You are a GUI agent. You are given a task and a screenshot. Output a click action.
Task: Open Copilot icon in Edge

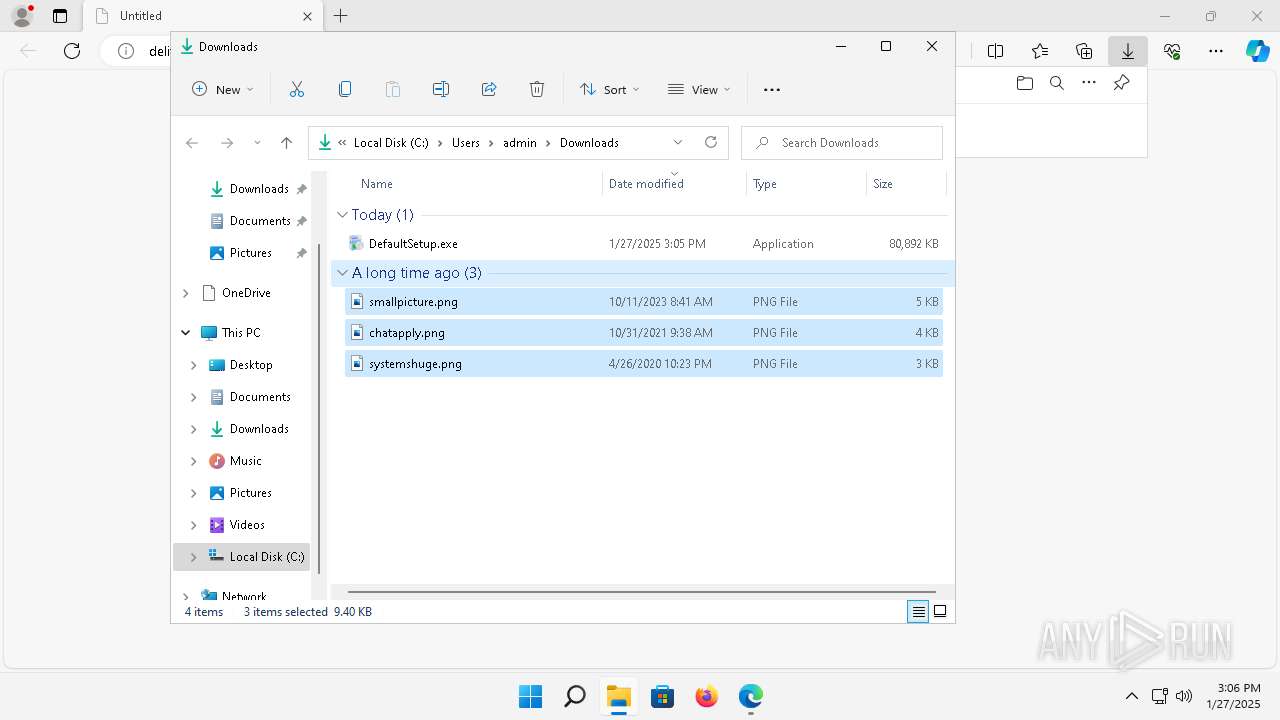1258,51
